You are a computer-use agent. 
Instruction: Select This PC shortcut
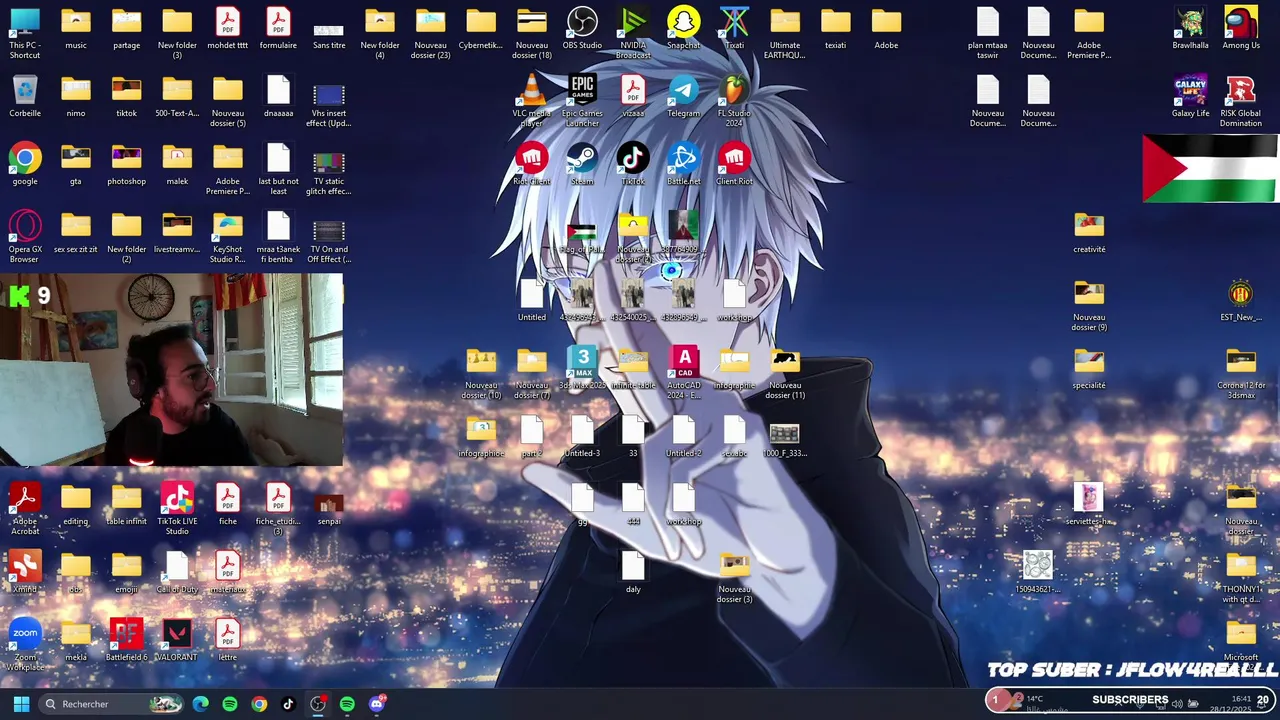point(25,32)
